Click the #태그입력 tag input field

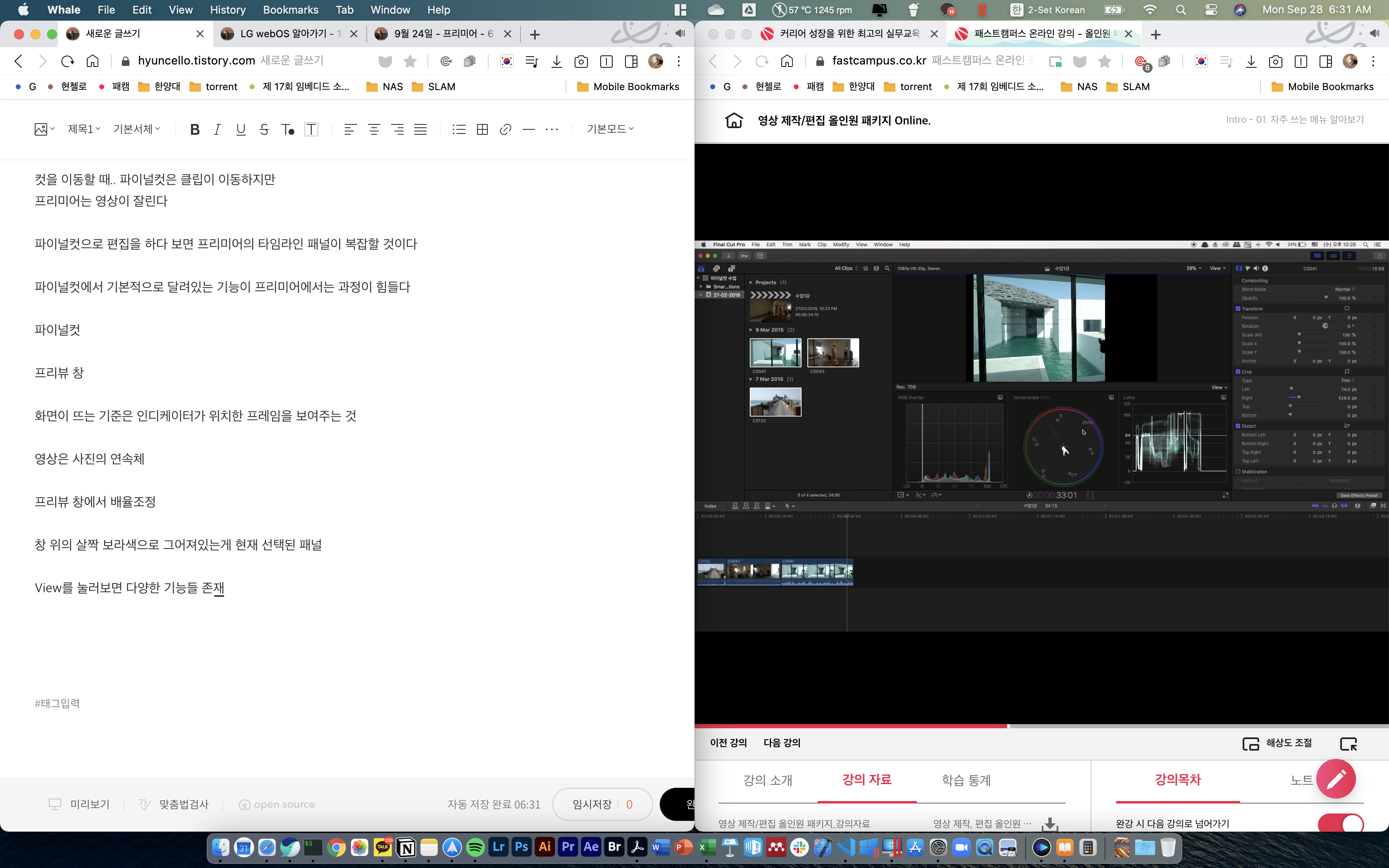tap(57, 703)
